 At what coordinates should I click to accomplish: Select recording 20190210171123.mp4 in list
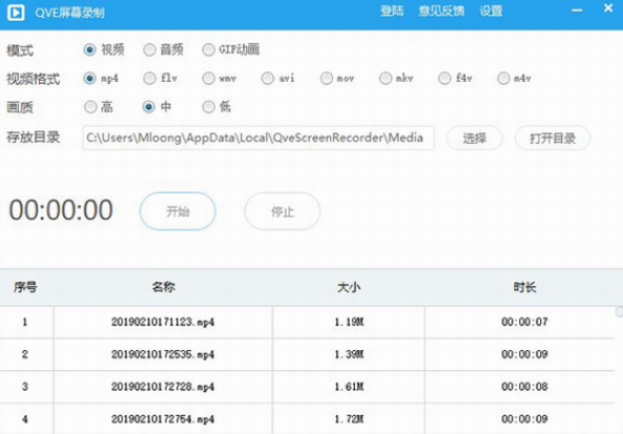tap(163, 323)
